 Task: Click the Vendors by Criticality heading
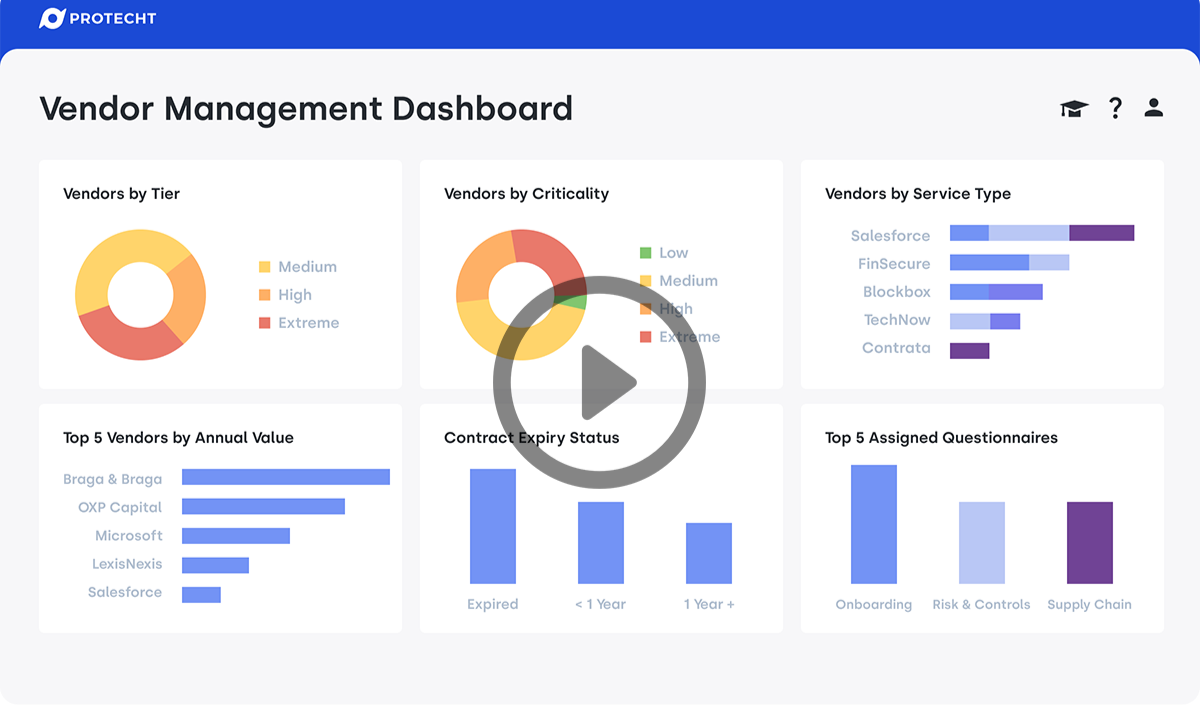(526, 194)
